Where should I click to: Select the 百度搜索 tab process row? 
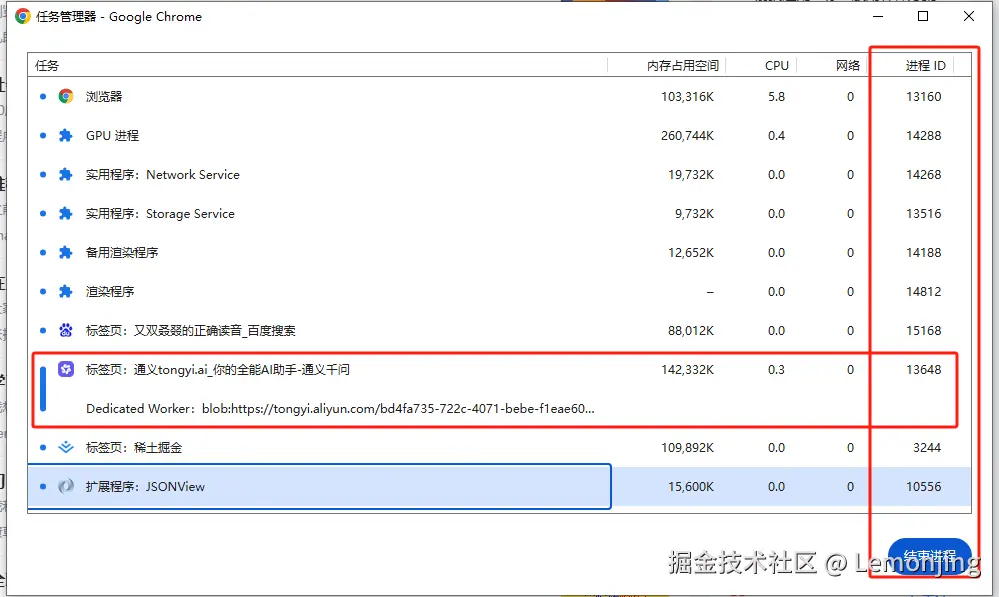pos(500,330)
